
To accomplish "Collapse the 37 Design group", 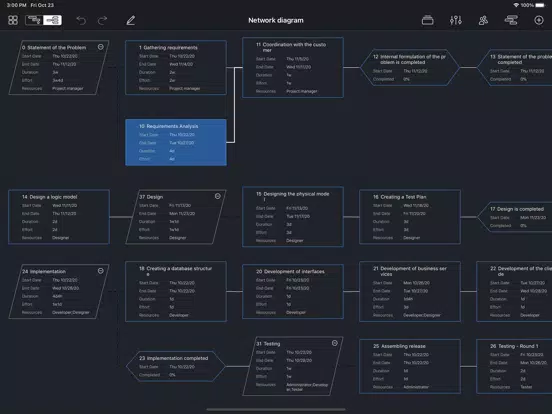I will pos(218,196).
